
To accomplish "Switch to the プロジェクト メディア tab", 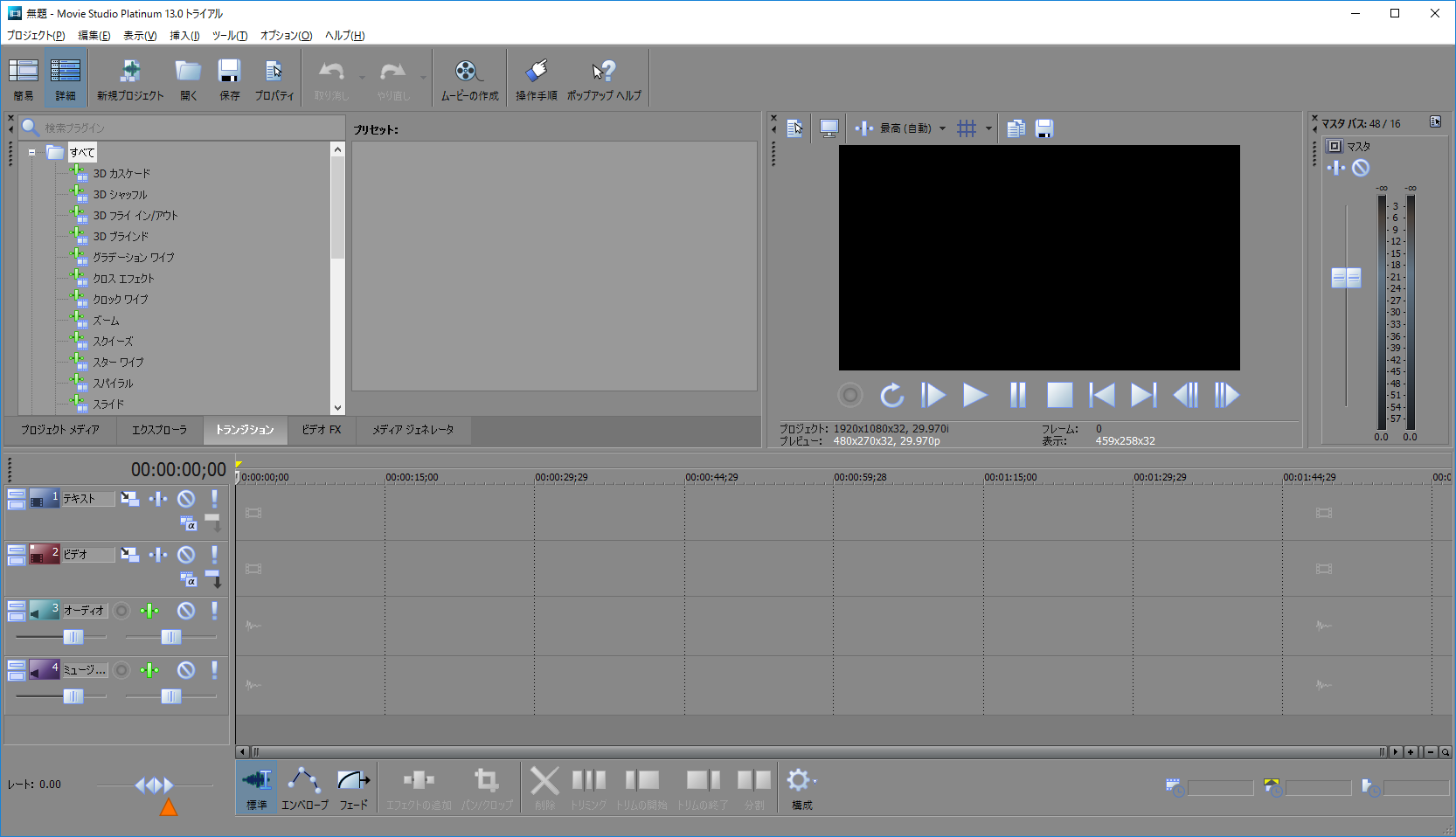I will point(60,430).
